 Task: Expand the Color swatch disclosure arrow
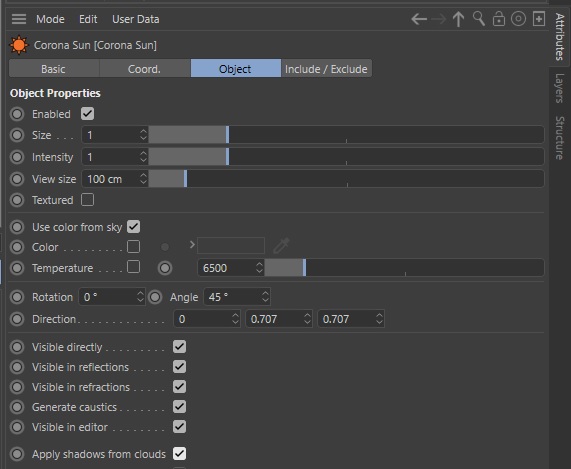192,245
